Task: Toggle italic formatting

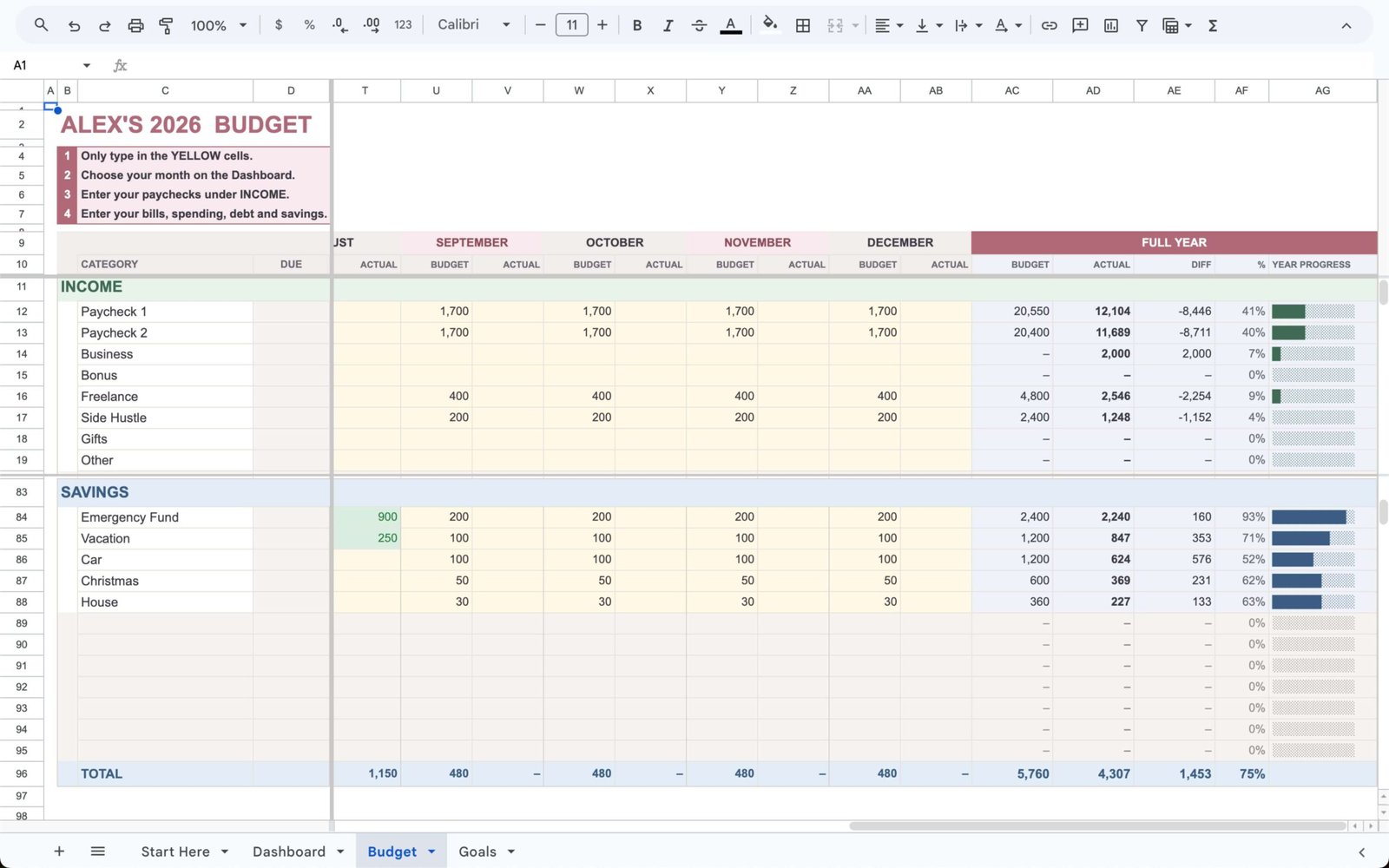Action: pos(668,25)
